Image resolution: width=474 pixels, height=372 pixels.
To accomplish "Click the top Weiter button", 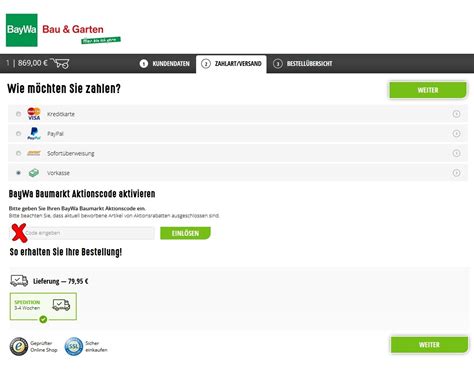I will (x=428, y=90).
